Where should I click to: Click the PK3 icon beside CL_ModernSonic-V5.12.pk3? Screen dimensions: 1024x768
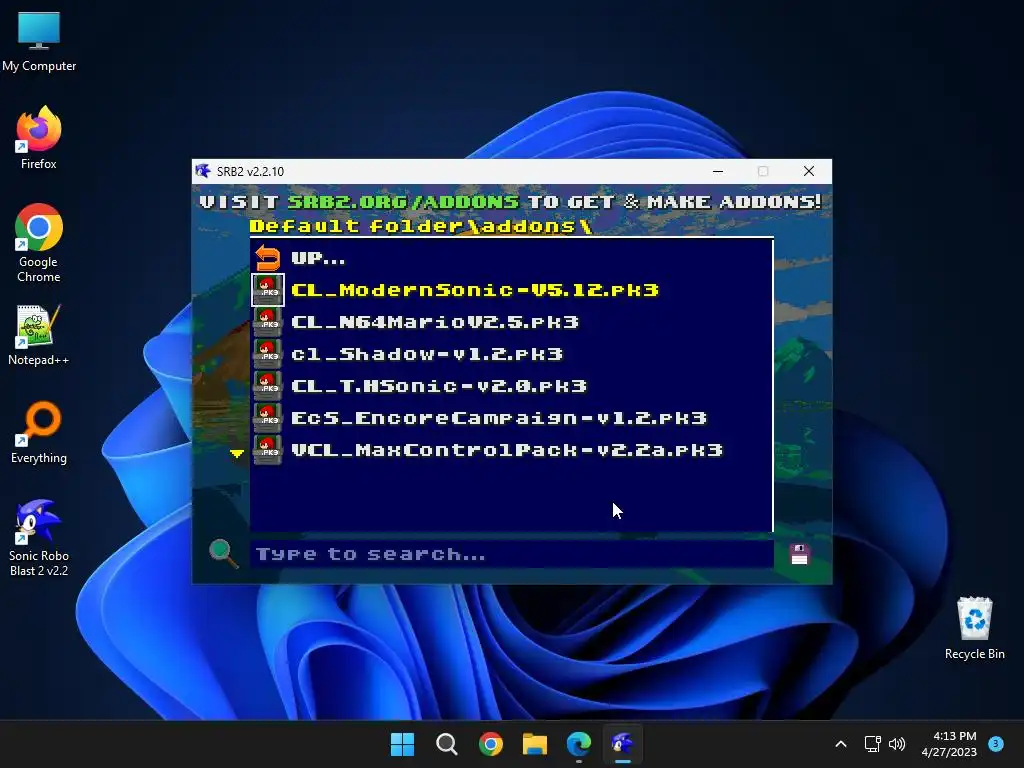(268, 290)
